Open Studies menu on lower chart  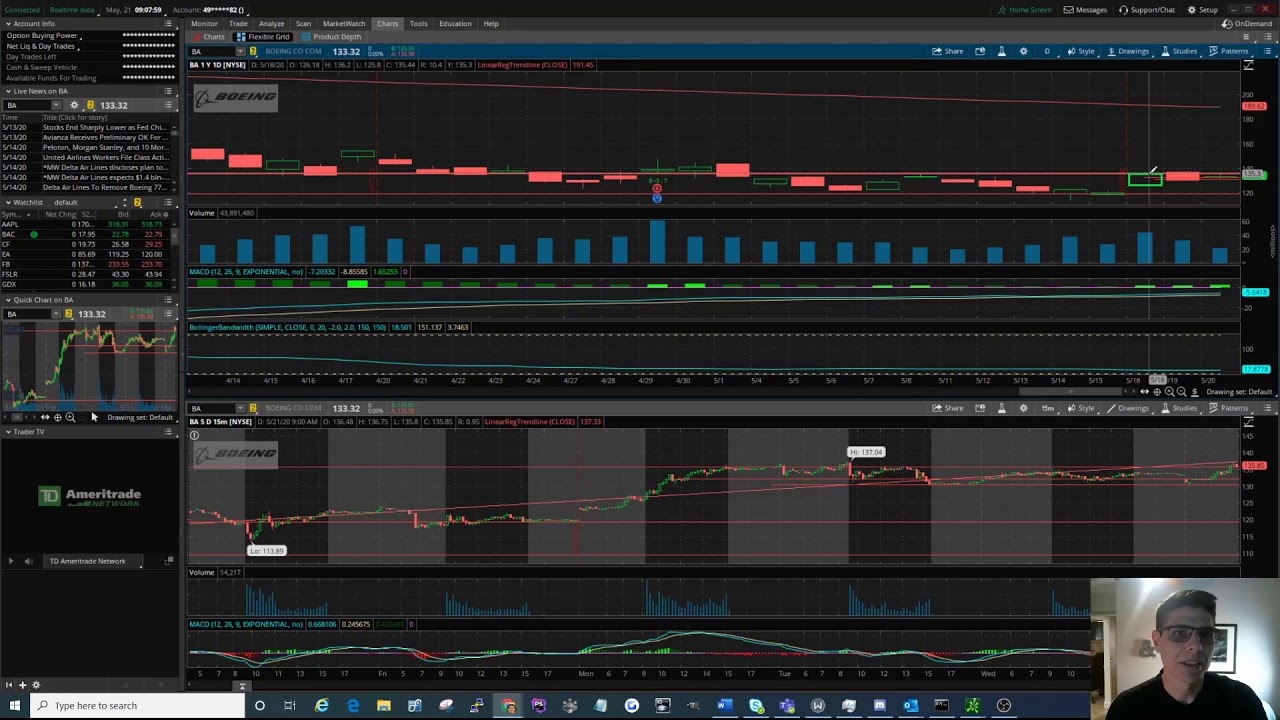1179,408
